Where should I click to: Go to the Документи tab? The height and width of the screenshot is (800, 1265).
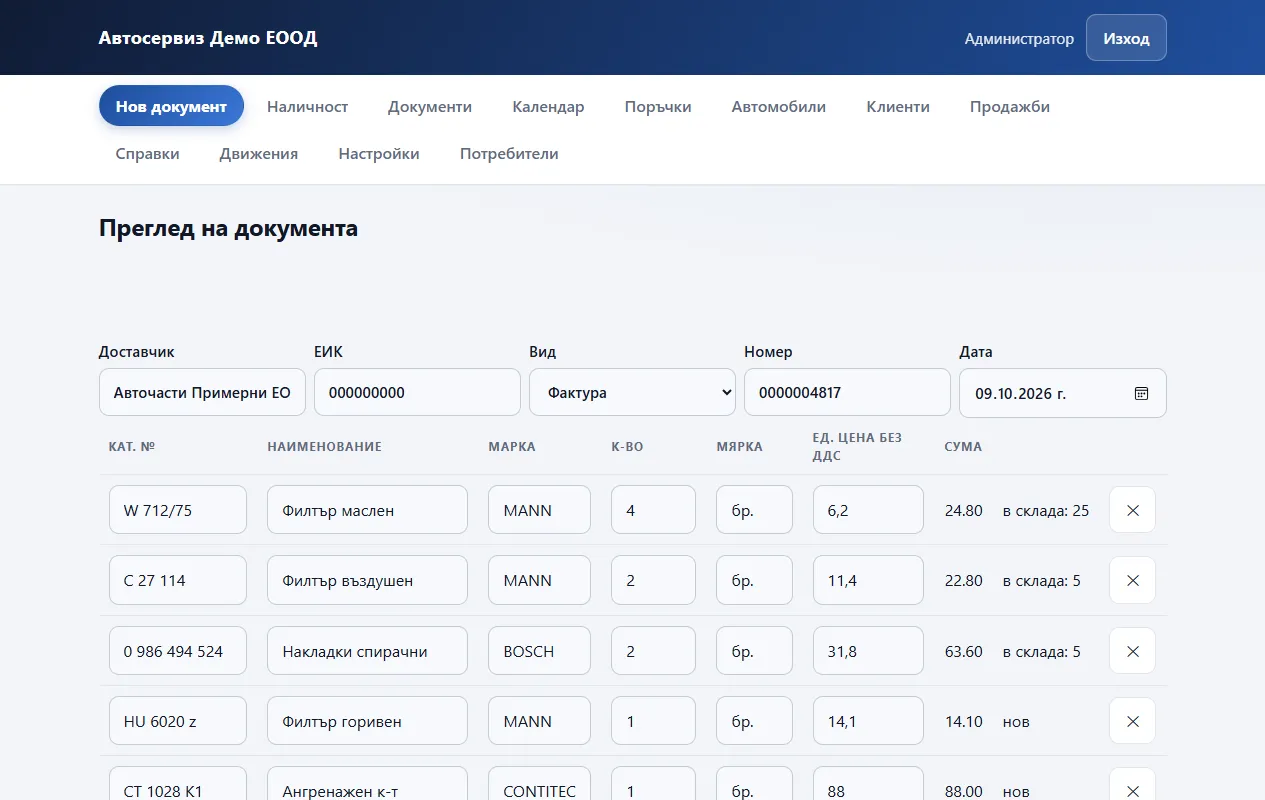click(430, 106)
